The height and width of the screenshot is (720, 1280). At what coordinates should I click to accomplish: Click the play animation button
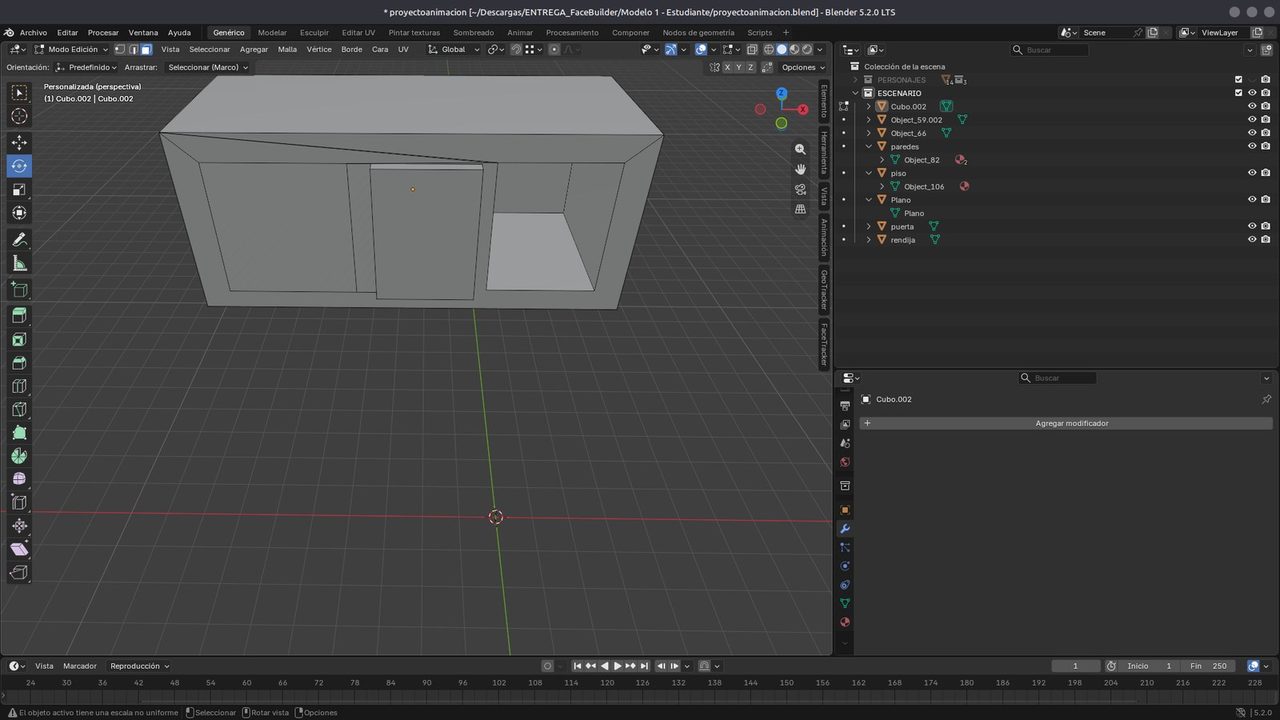click(x=617, y=666)
